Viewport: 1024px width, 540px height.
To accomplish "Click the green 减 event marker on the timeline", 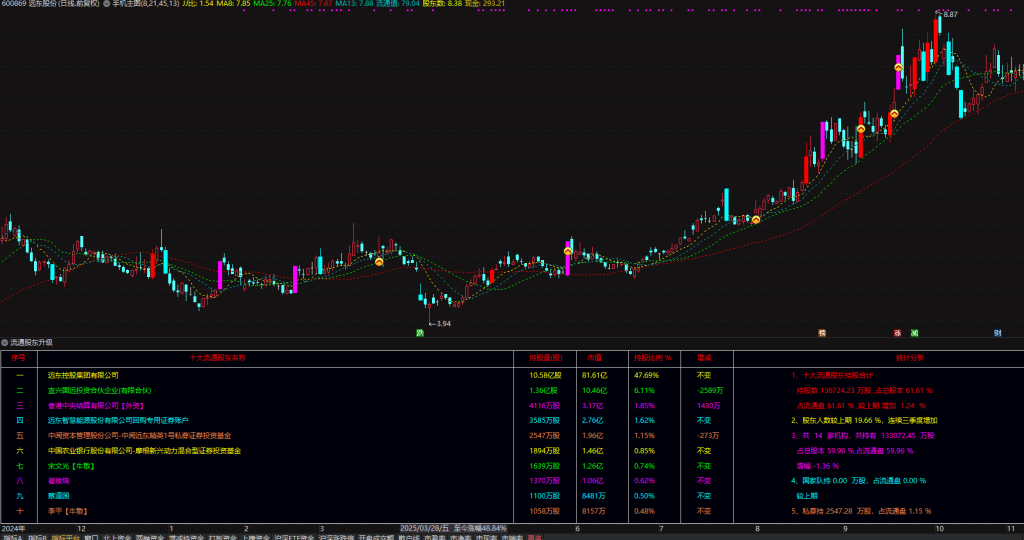I will coord(915,332).
